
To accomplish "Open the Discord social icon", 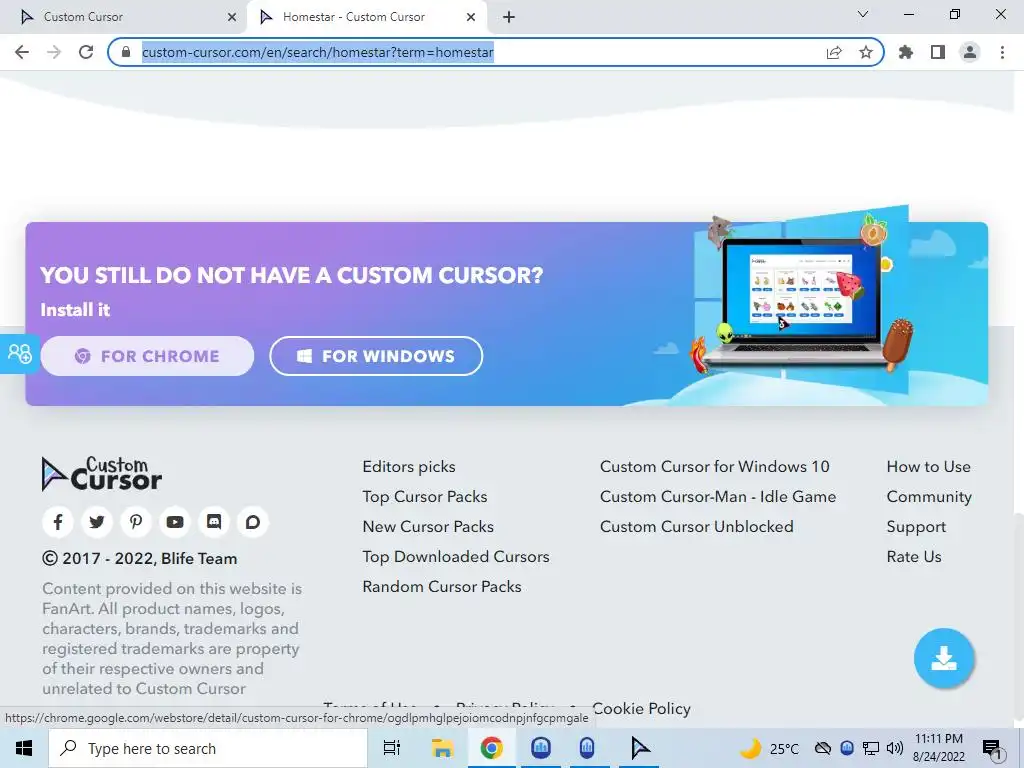I will click(214, 522).
